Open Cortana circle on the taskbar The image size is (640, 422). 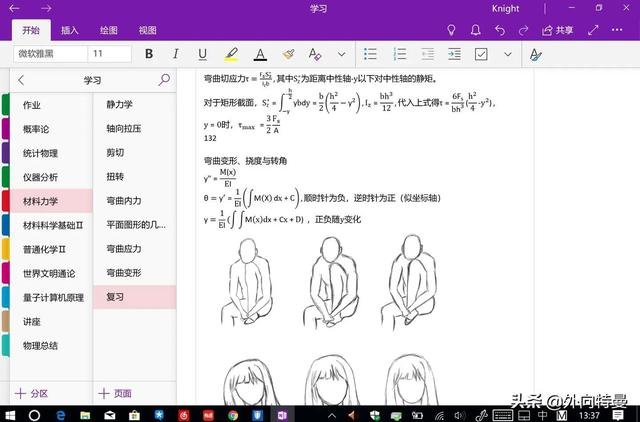[x=34, y=415]
